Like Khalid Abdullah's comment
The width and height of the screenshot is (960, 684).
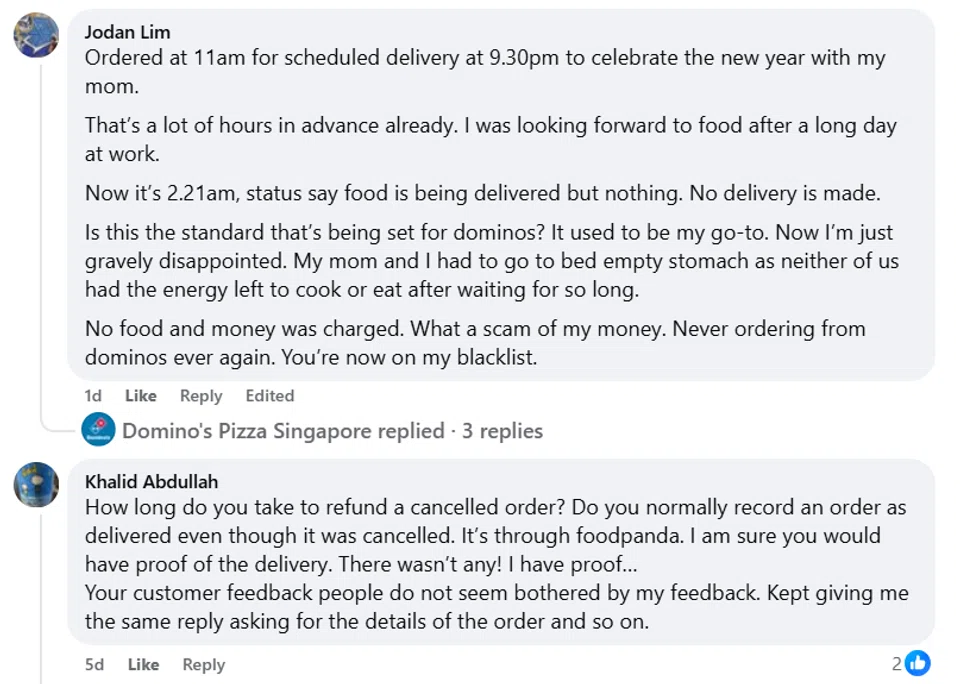coord(143,665)
